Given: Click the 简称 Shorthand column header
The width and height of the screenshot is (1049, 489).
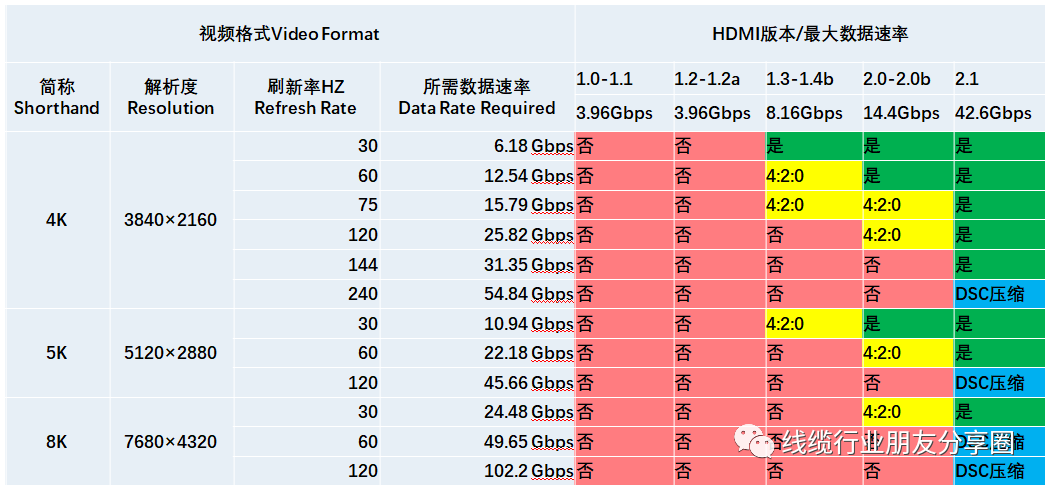Looking at the screenshot, I should click(57, 98).
